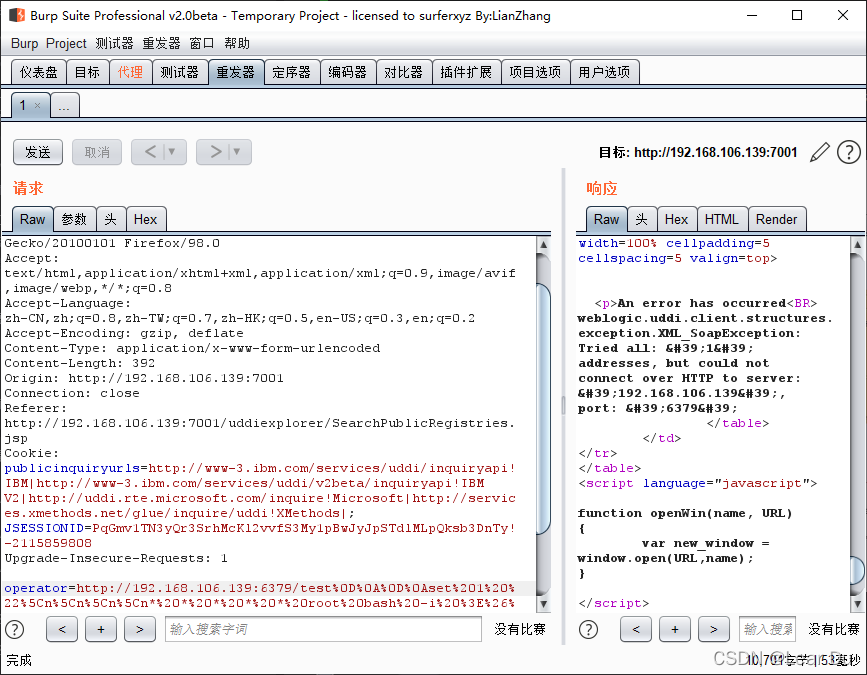Screen dimensions: 867x675
Task: Add request search option with the plus button
Action: [x=101, y=629]
